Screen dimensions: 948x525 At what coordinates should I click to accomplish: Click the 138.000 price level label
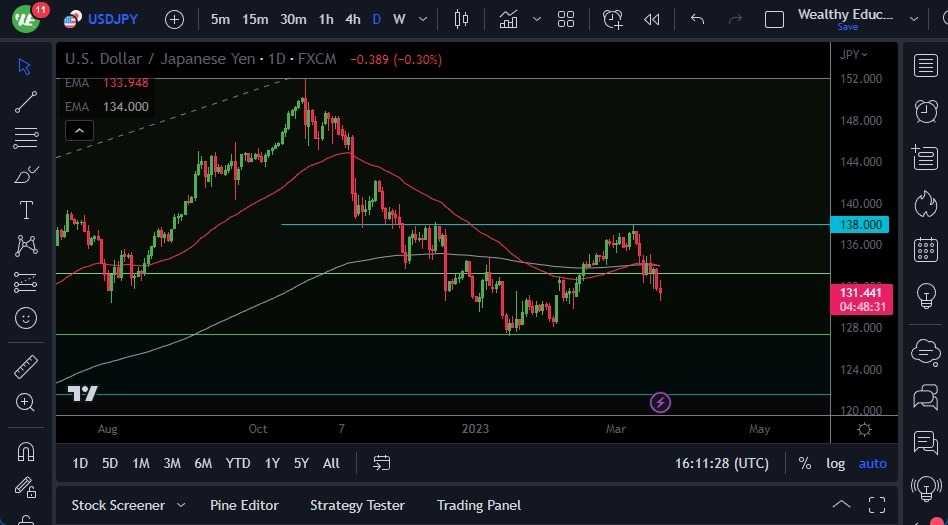[x=861, y=225]
